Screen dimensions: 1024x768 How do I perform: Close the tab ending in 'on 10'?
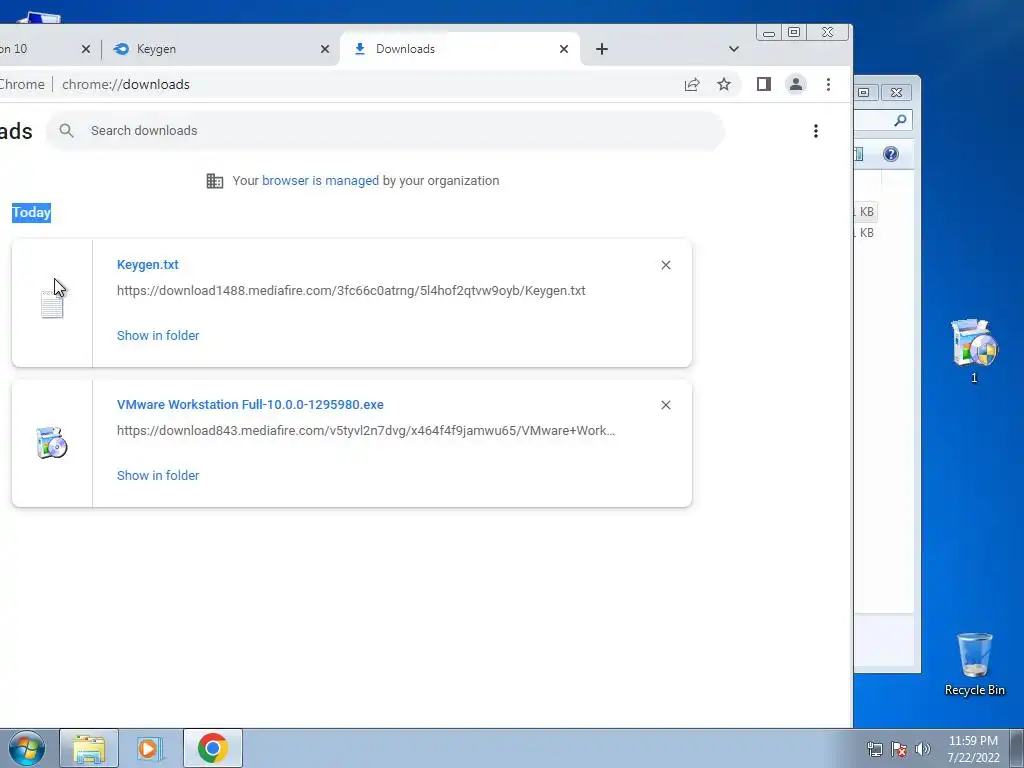click(86, 49)
